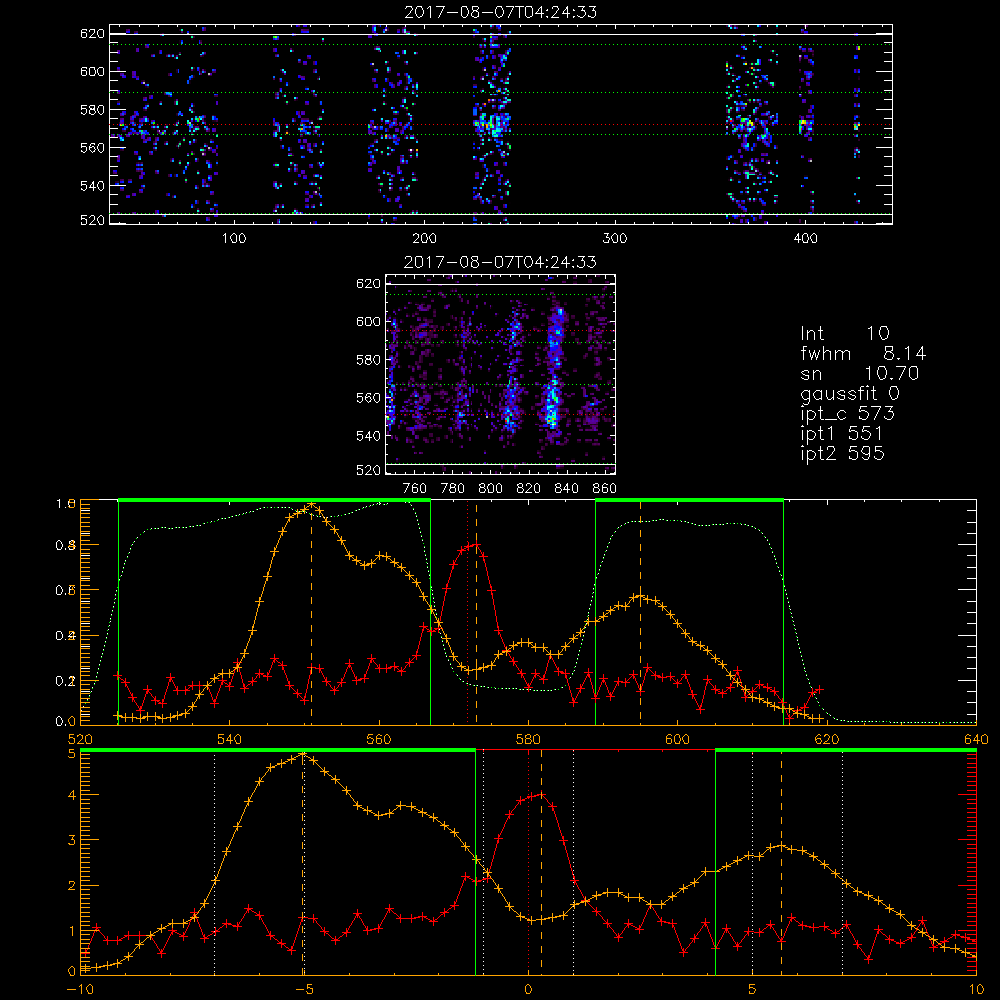Screen dimensions: 1000x1000
Task: Click x-axis label 640 of normalized profile plot
Action: [x=976, y=739]
